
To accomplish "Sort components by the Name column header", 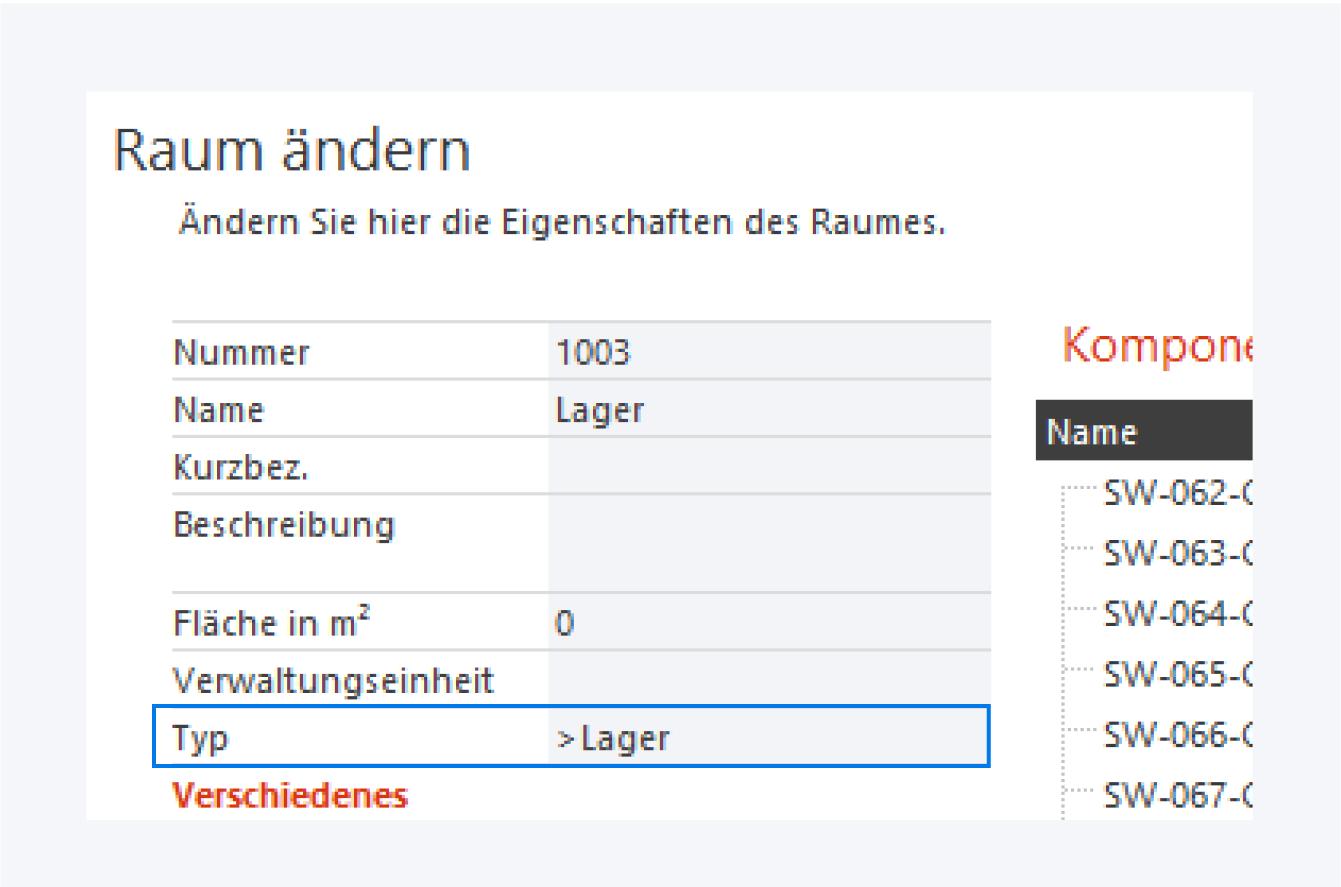I will [1092, 432].
